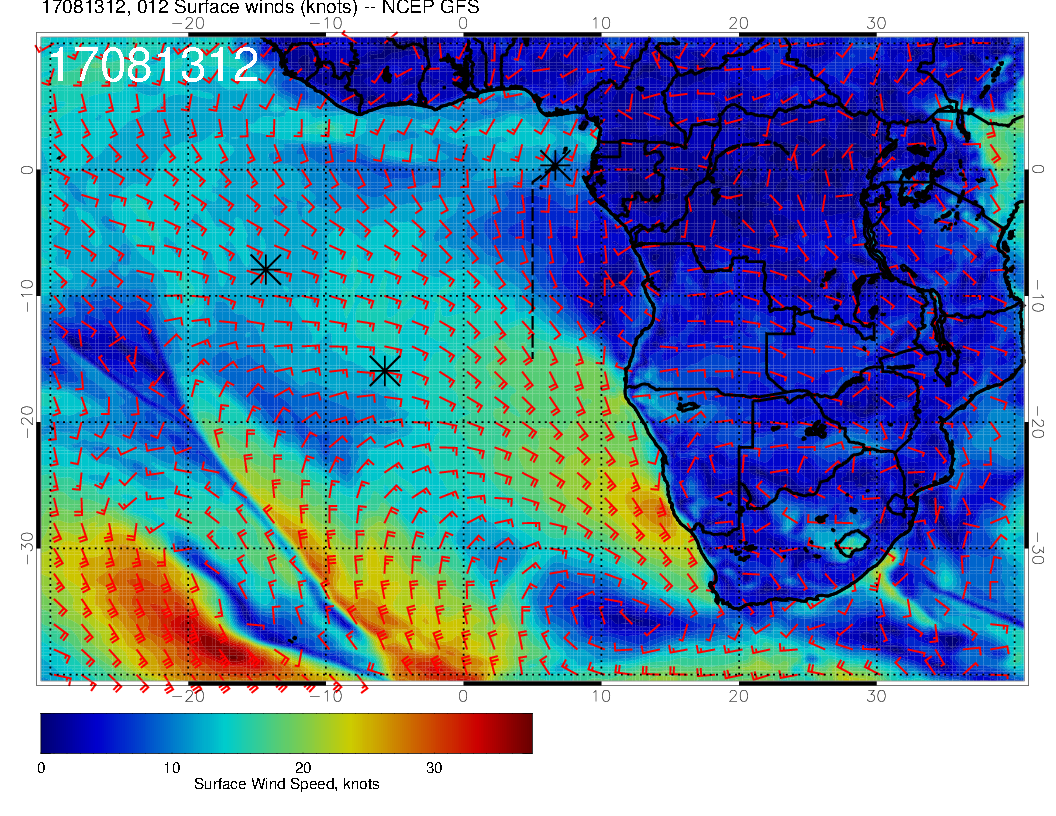Click the '-20' latitude label on the right axis
Image resolution: width=1056 pixels, height=816 pixels.
[x=1038, y=422]
